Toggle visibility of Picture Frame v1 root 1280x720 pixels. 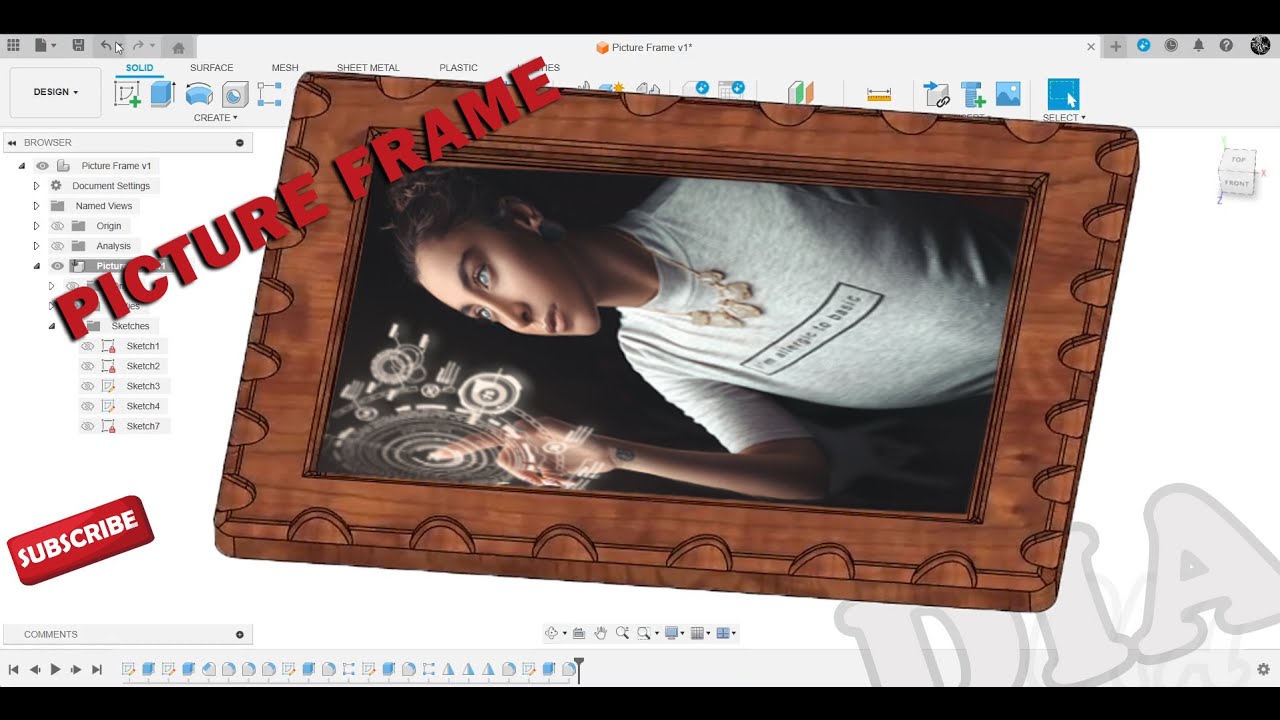(42, 166)
